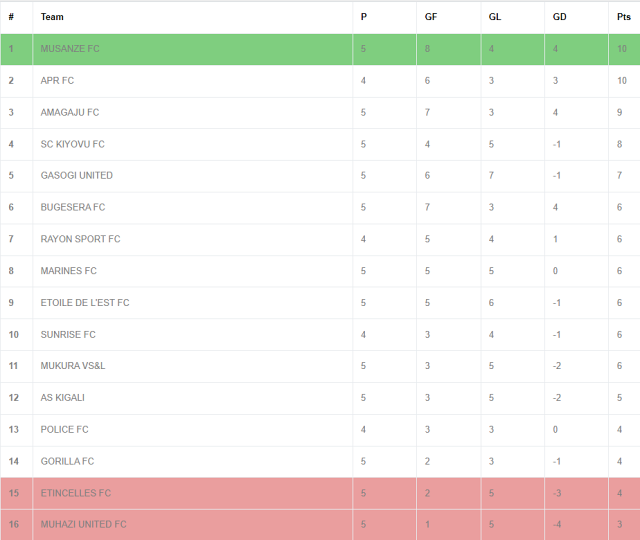
Task: Select BUGESERA FC in the standings
Action: point(72,208)
